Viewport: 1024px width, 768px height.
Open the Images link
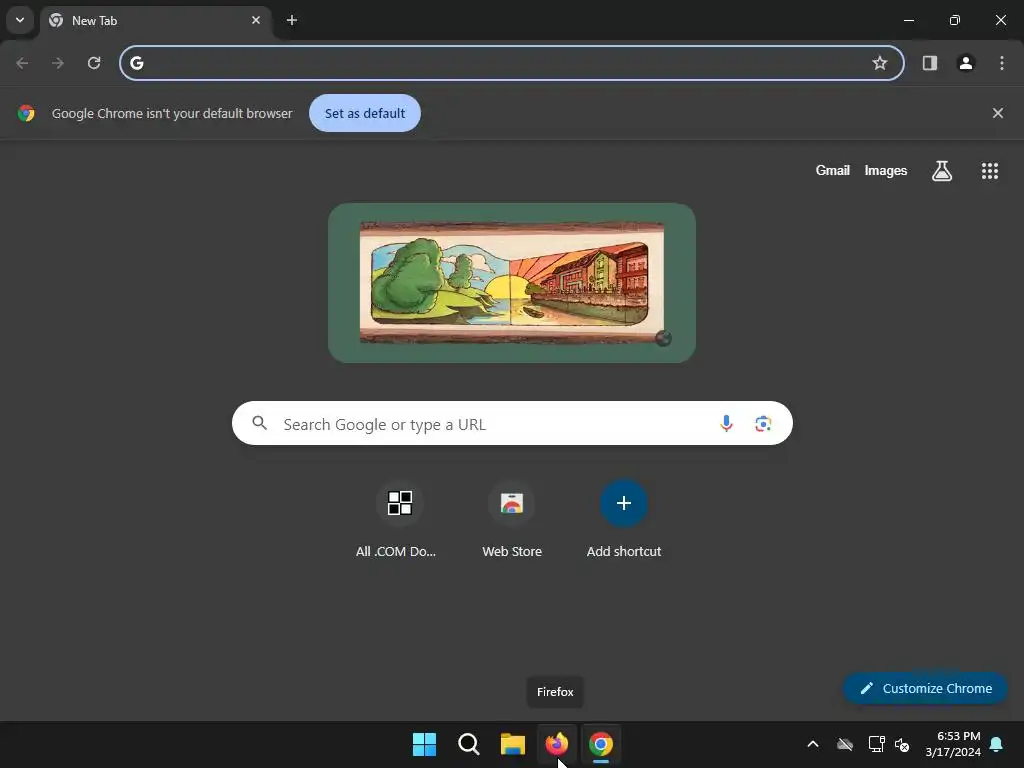885,170
